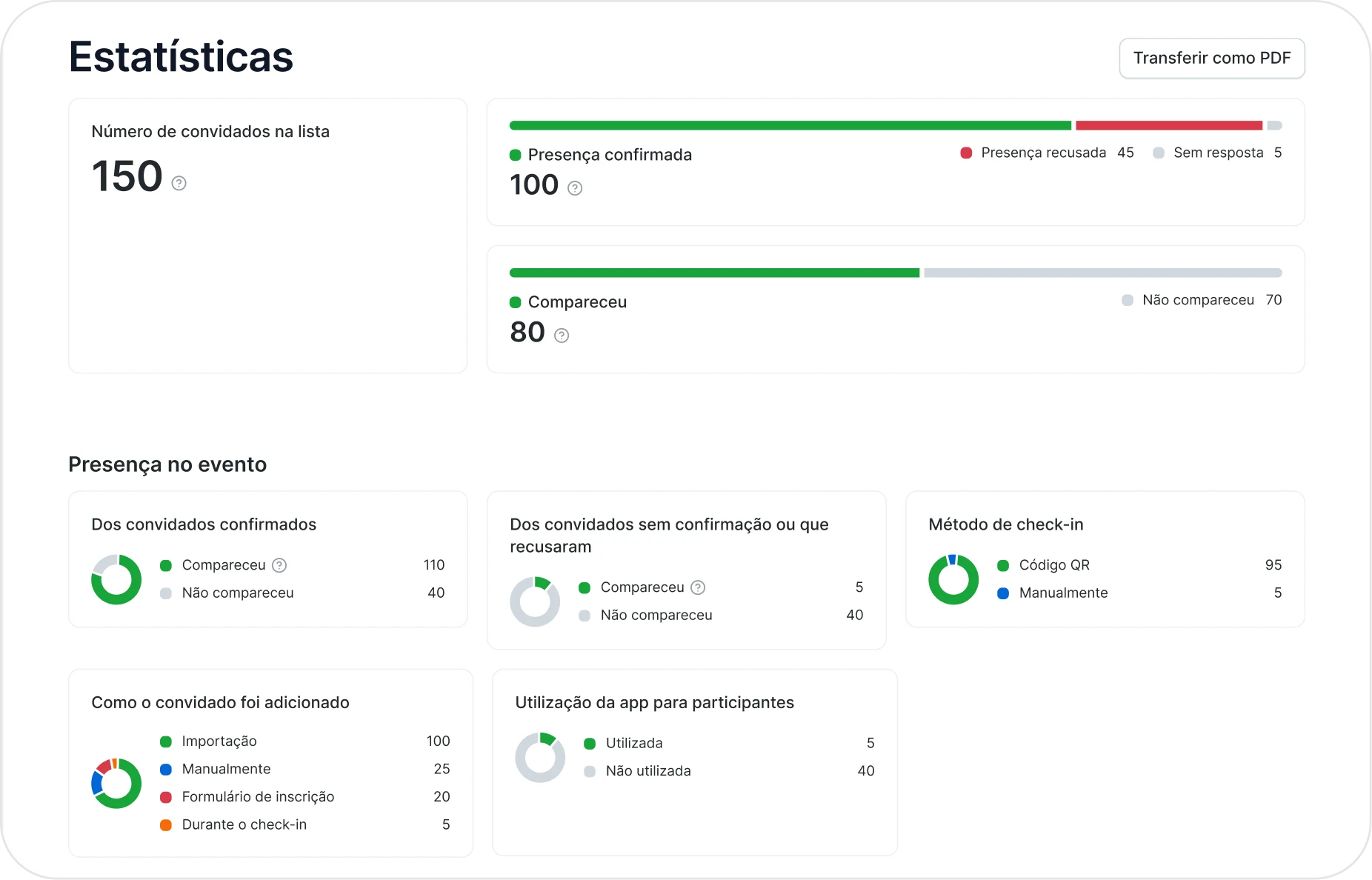This screenshot has width=1372, height=880.
Task: Click the Durante o check-in row label
Action: 244,824
